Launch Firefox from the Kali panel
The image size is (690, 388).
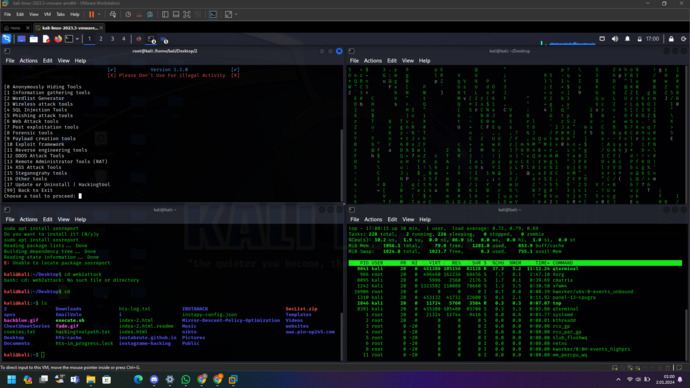58,39
